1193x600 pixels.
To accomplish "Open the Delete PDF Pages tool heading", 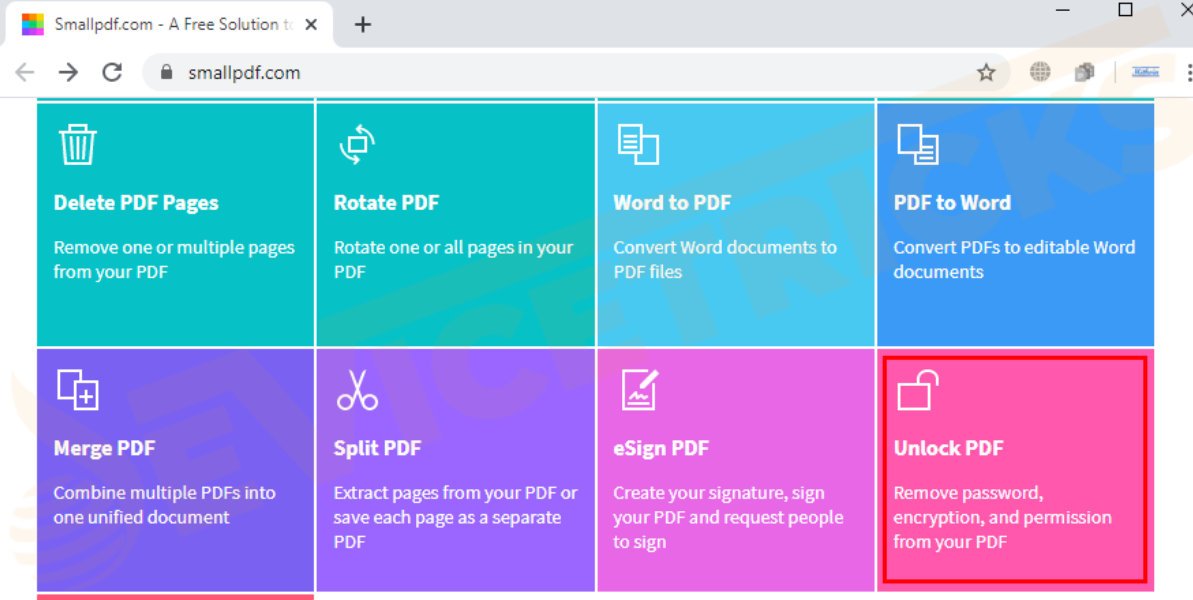I will pos(136,203).
